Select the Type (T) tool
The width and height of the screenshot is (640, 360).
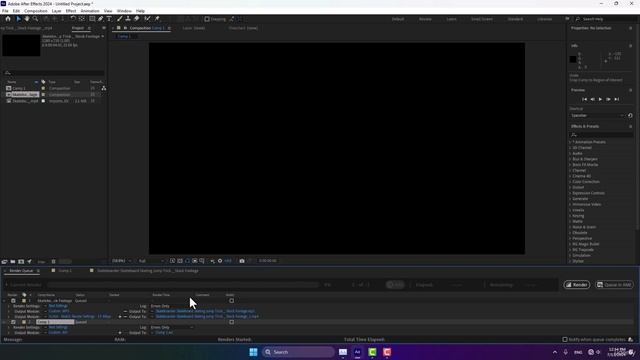109,19
